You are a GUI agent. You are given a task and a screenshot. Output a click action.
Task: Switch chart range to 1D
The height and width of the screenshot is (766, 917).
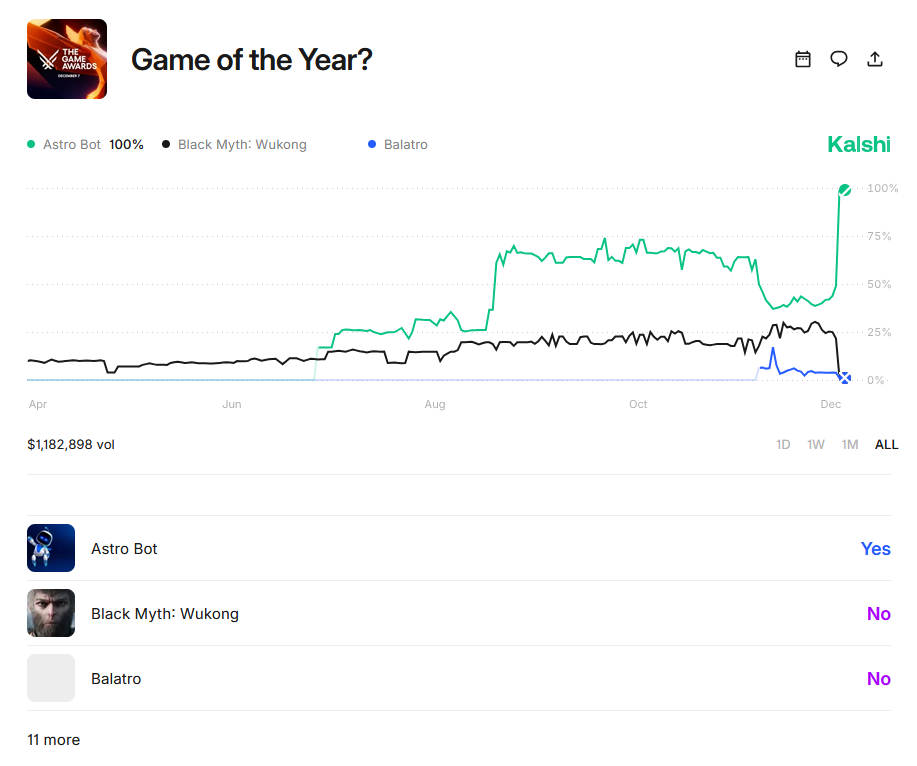pos(783,444)
